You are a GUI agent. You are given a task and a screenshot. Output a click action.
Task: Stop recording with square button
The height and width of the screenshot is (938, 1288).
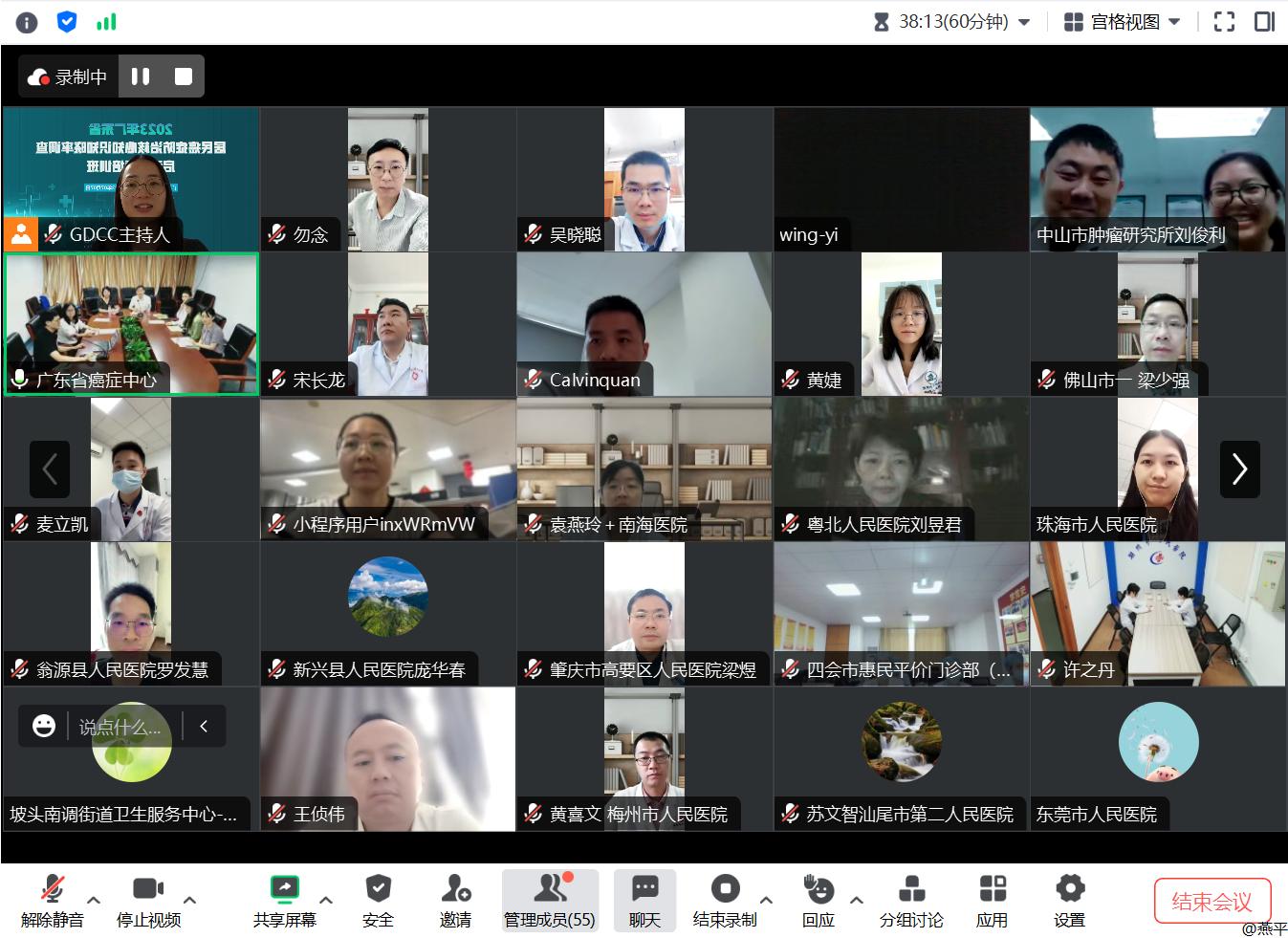tap(184, 76)
